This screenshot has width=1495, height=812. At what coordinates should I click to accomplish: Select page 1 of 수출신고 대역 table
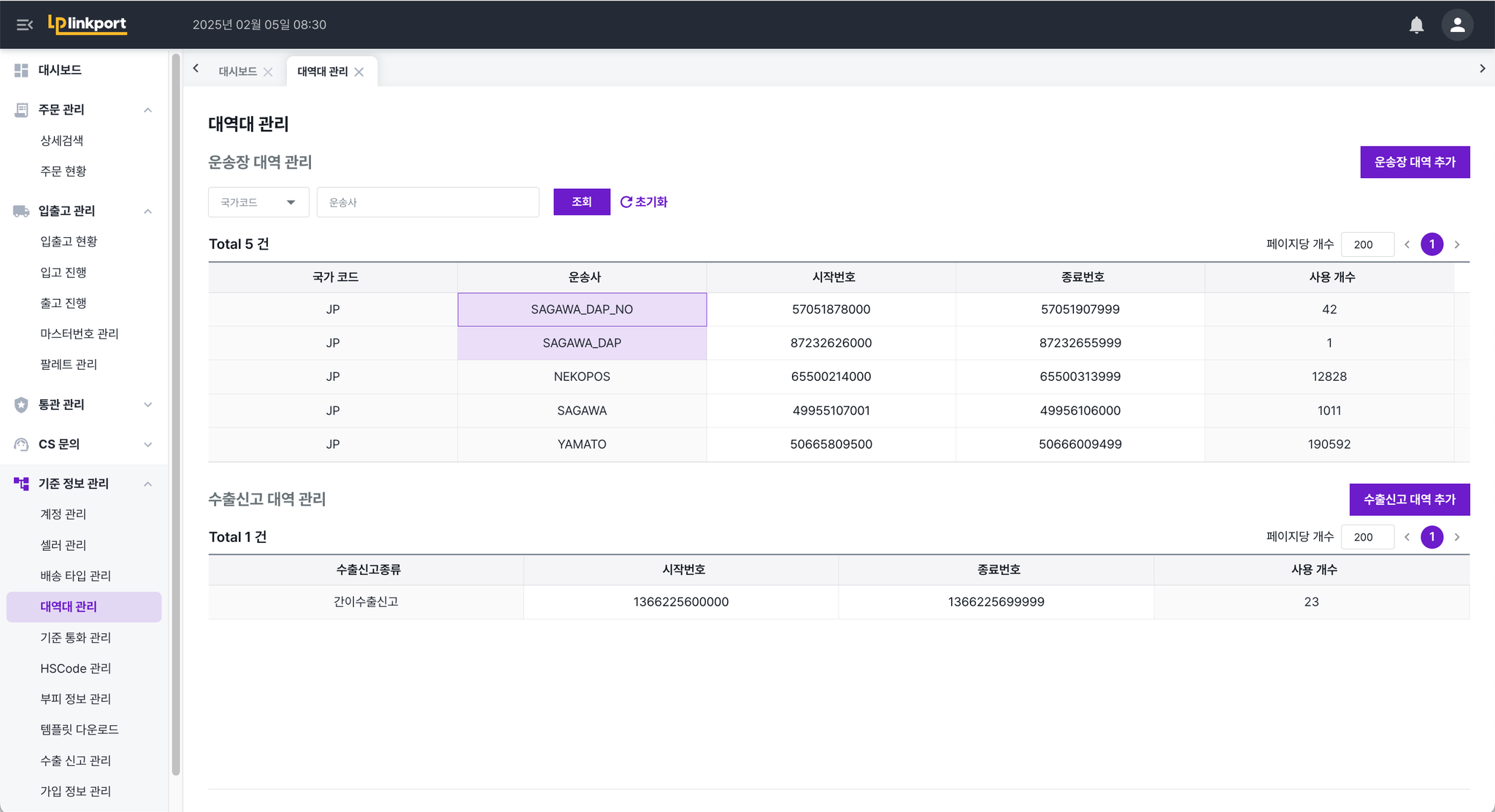1431,537
